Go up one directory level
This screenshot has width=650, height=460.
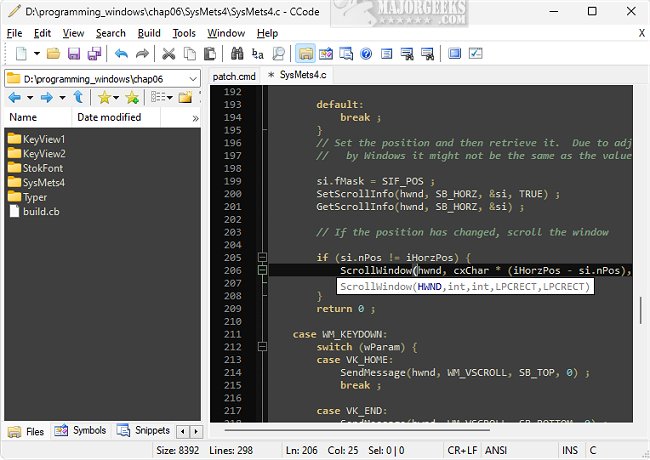coord(78,97)
